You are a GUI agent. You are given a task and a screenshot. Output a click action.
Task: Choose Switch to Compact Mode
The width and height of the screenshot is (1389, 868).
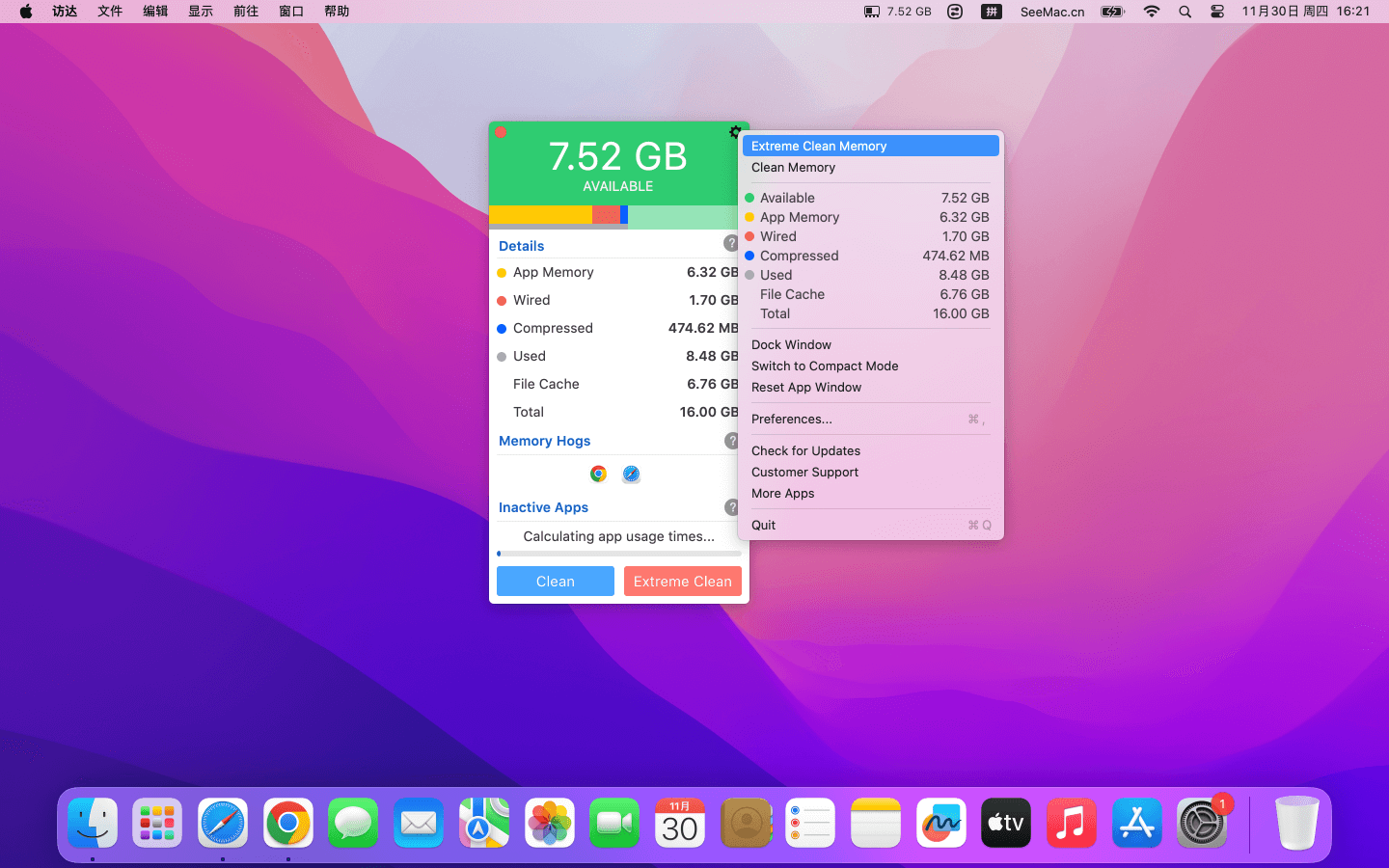pos(871,366)
